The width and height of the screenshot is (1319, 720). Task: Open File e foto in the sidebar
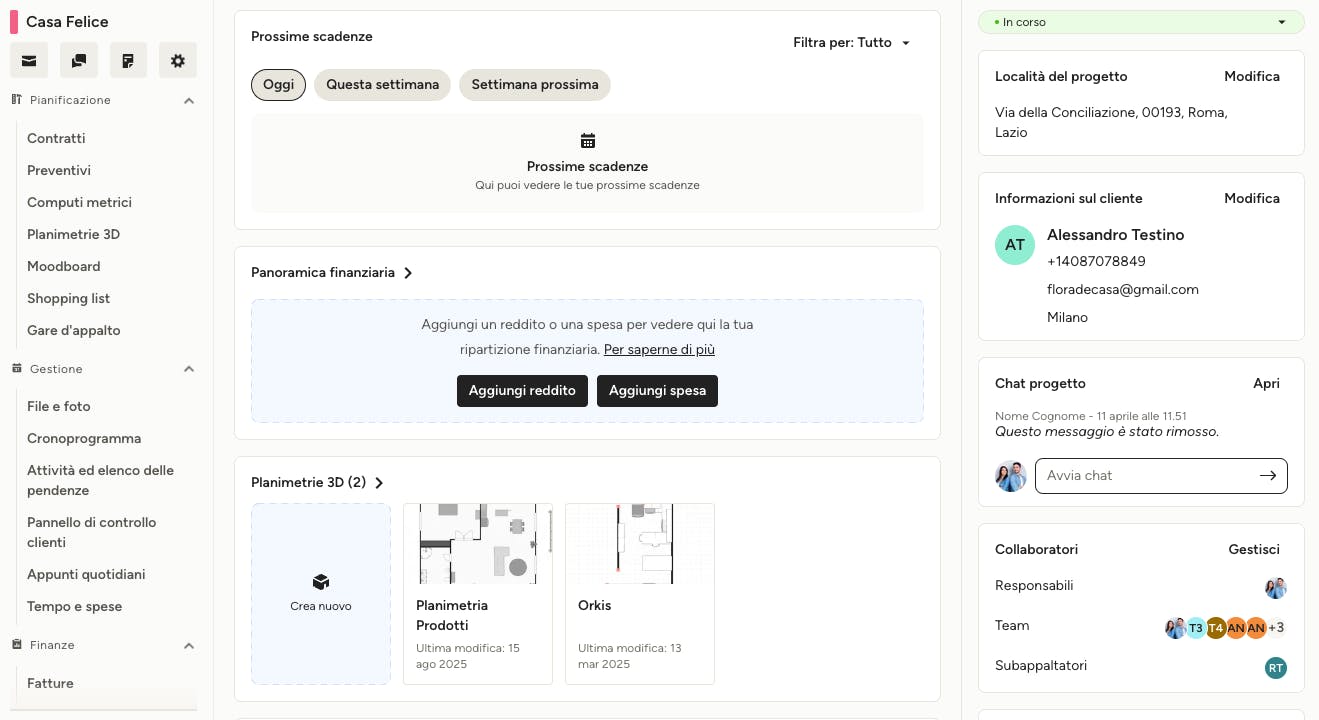pos(59,406)
